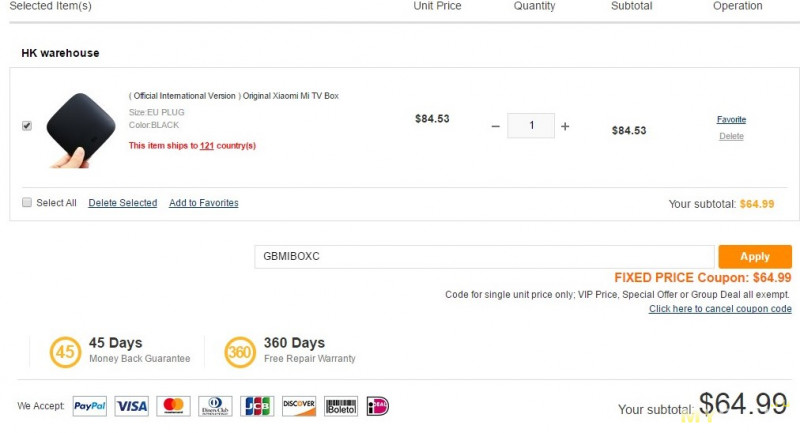
Task: Click the iDEAL payment icon
Action: click(x=378, y=406)
